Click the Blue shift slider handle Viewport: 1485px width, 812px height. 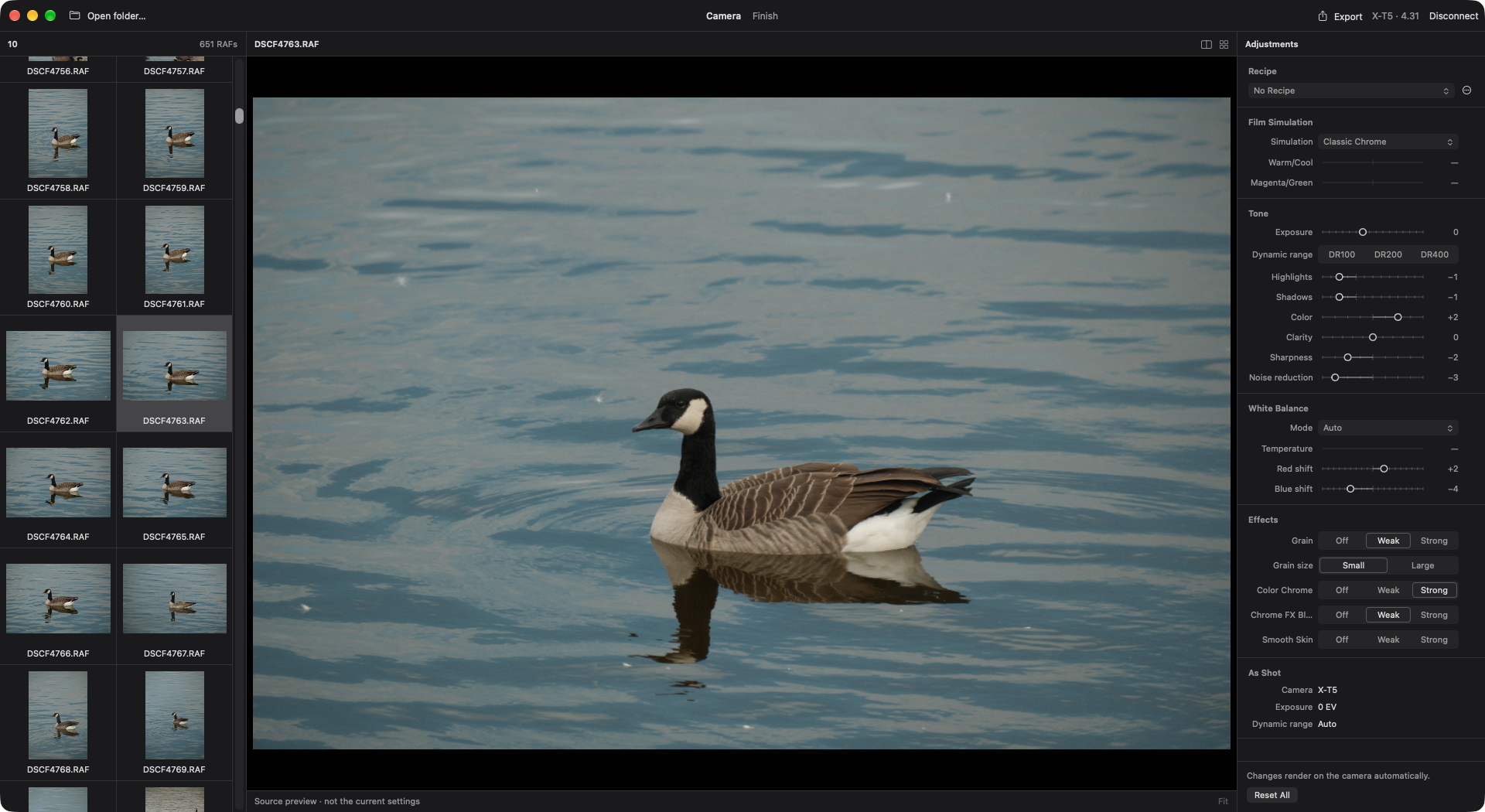point(1350,489)
